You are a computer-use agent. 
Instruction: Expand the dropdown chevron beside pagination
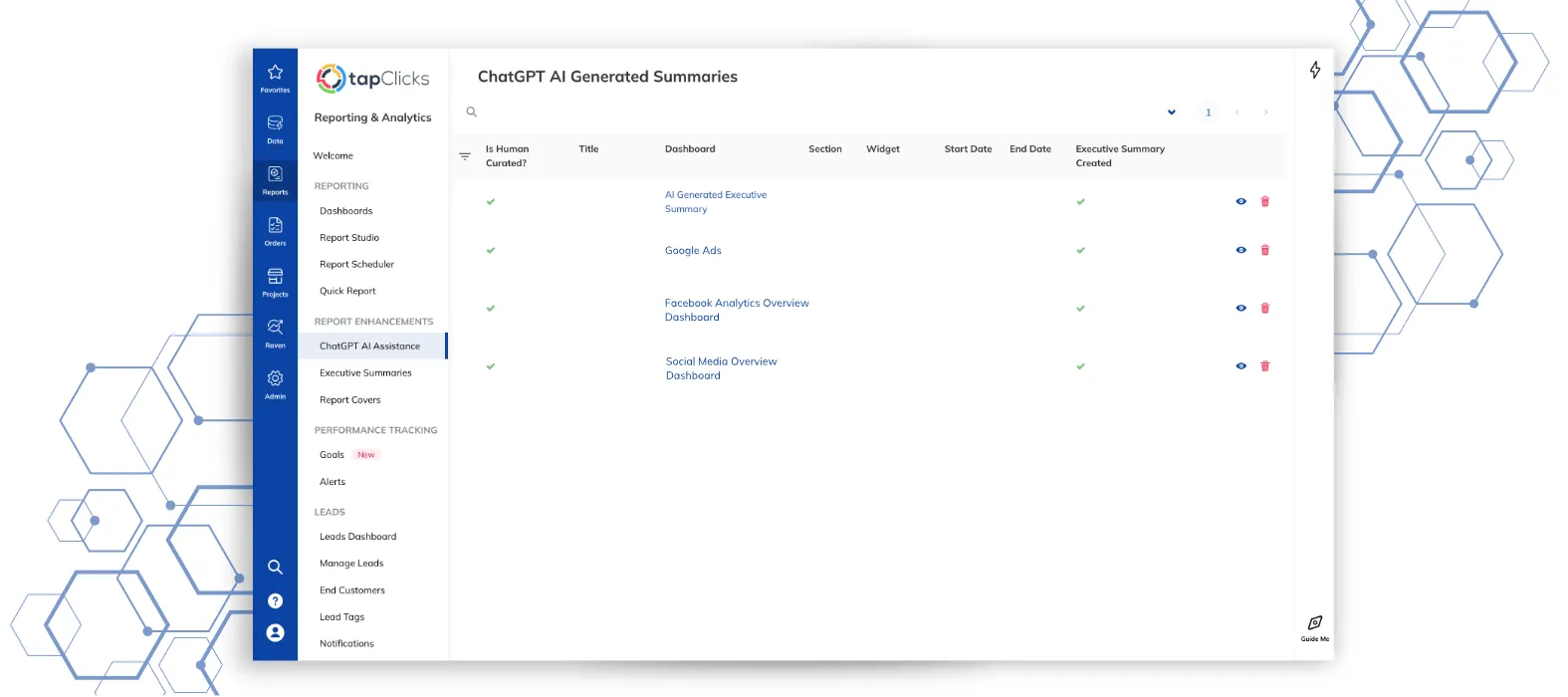point(1172,113)
